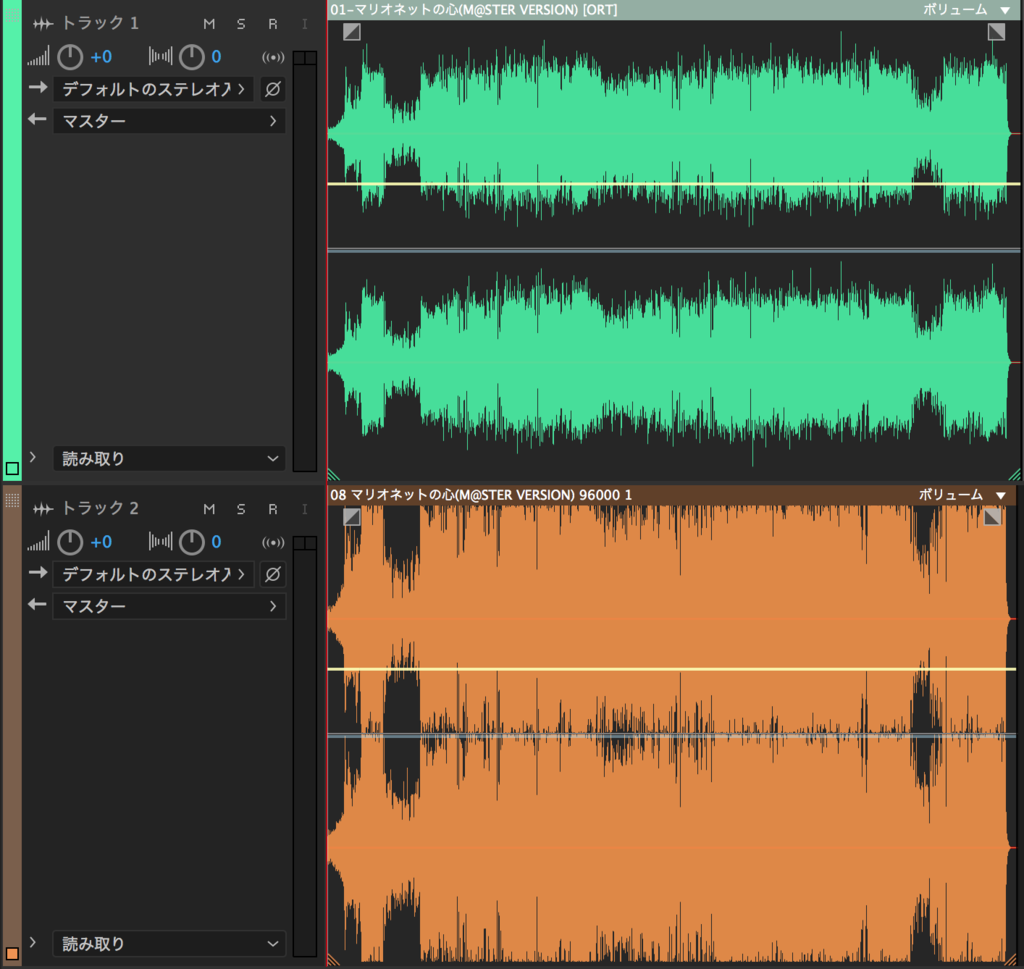Click the Track 1 volume knob
This screenshot has width=1024, height=969.
(x=70, y=57)
